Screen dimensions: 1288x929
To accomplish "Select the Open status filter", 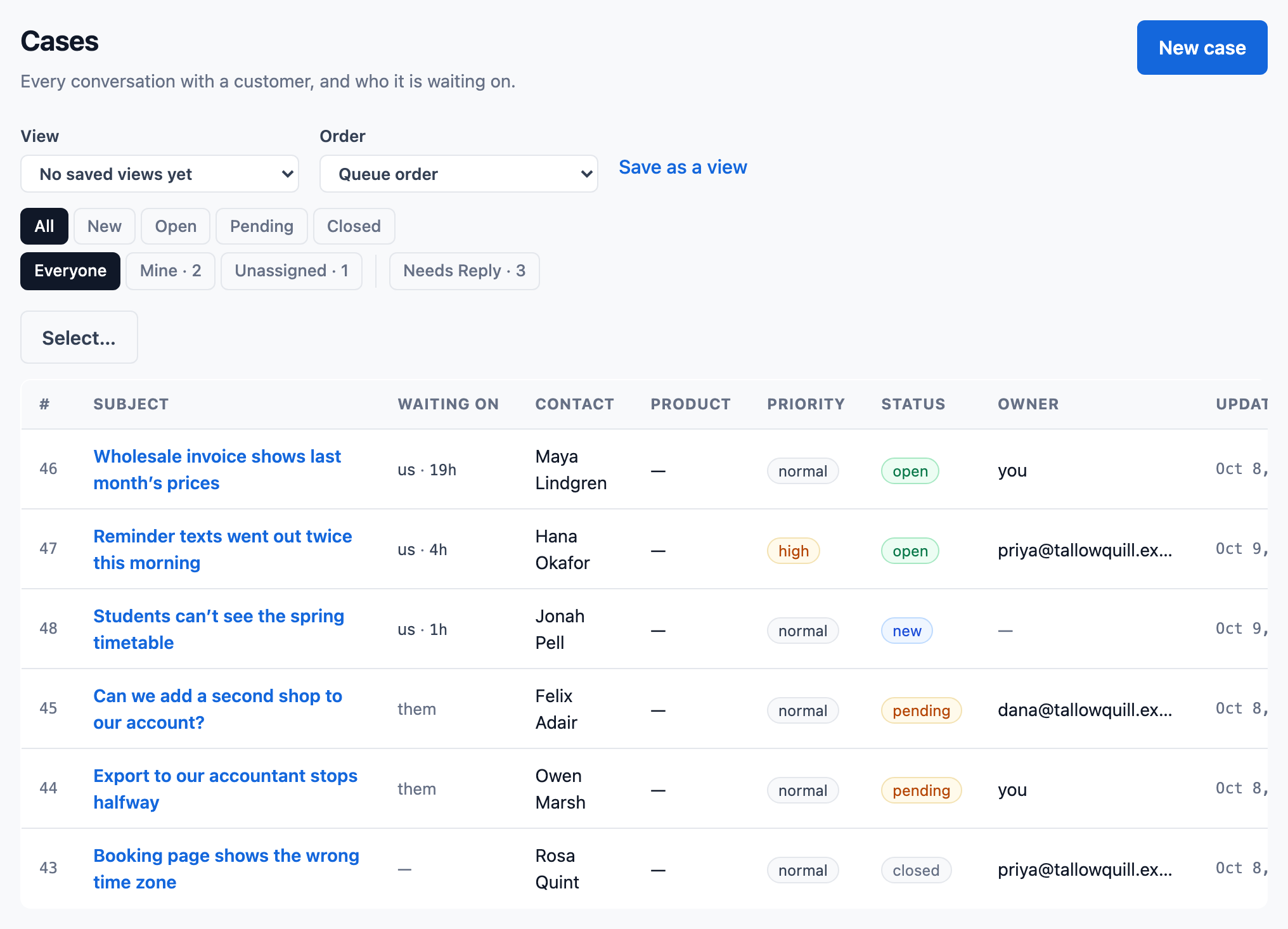I will click(176, 226).
